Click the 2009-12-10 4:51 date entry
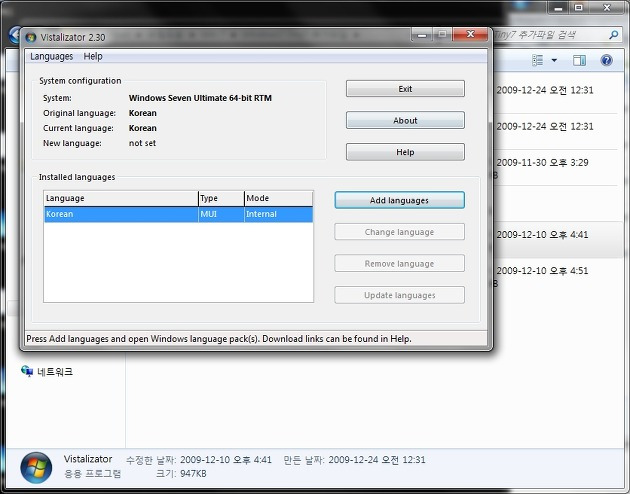 coord(542,271)
